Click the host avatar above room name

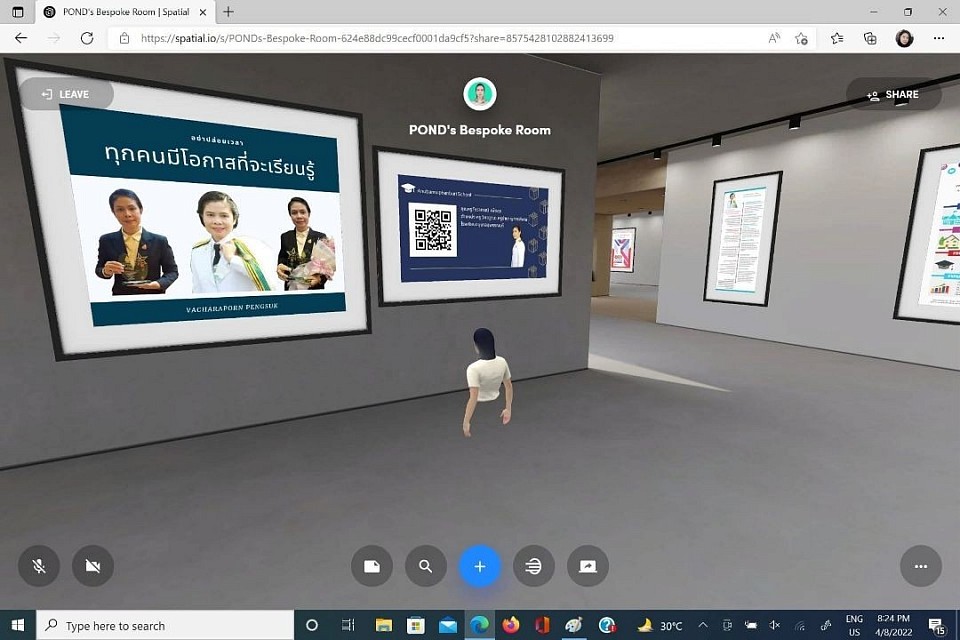click(480, 94)
